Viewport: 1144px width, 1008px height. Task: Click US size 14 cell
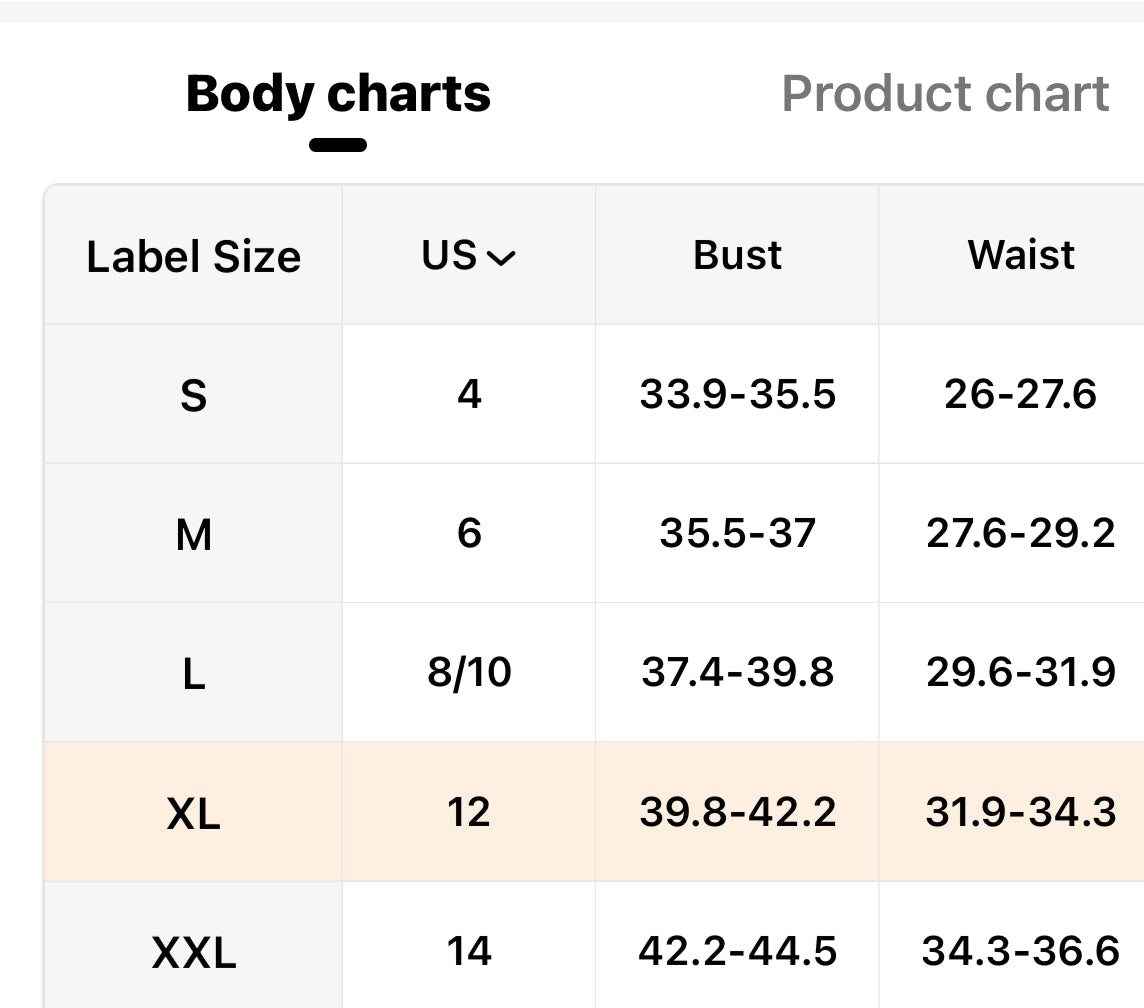click(x=468, y=950)
